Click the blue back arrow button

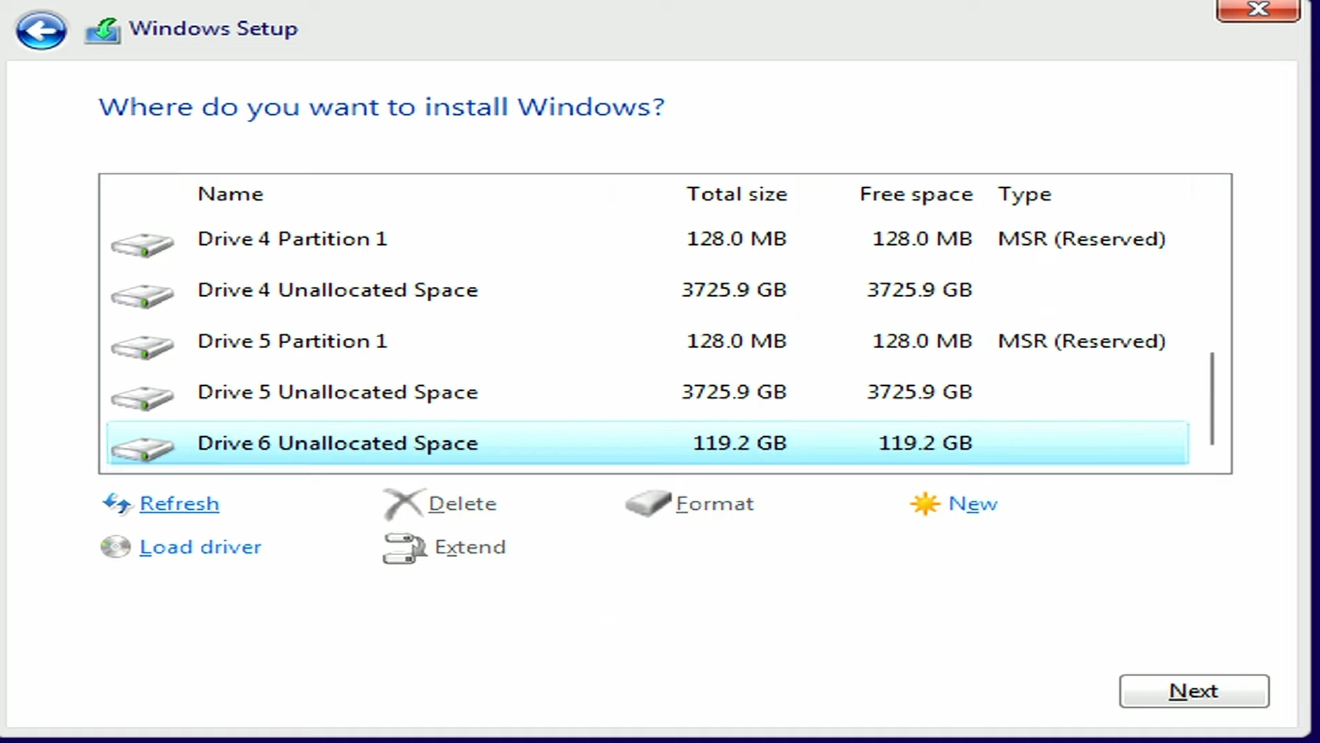pyautogui.click(x=40, y=31)
